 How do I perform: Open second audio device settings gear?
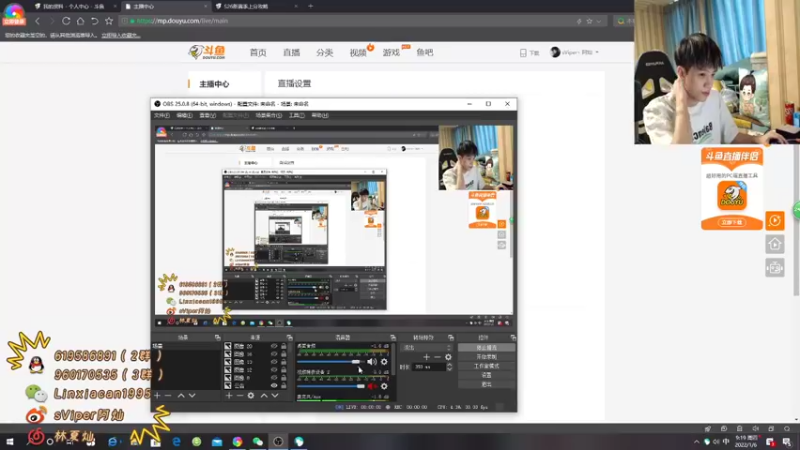384,386
